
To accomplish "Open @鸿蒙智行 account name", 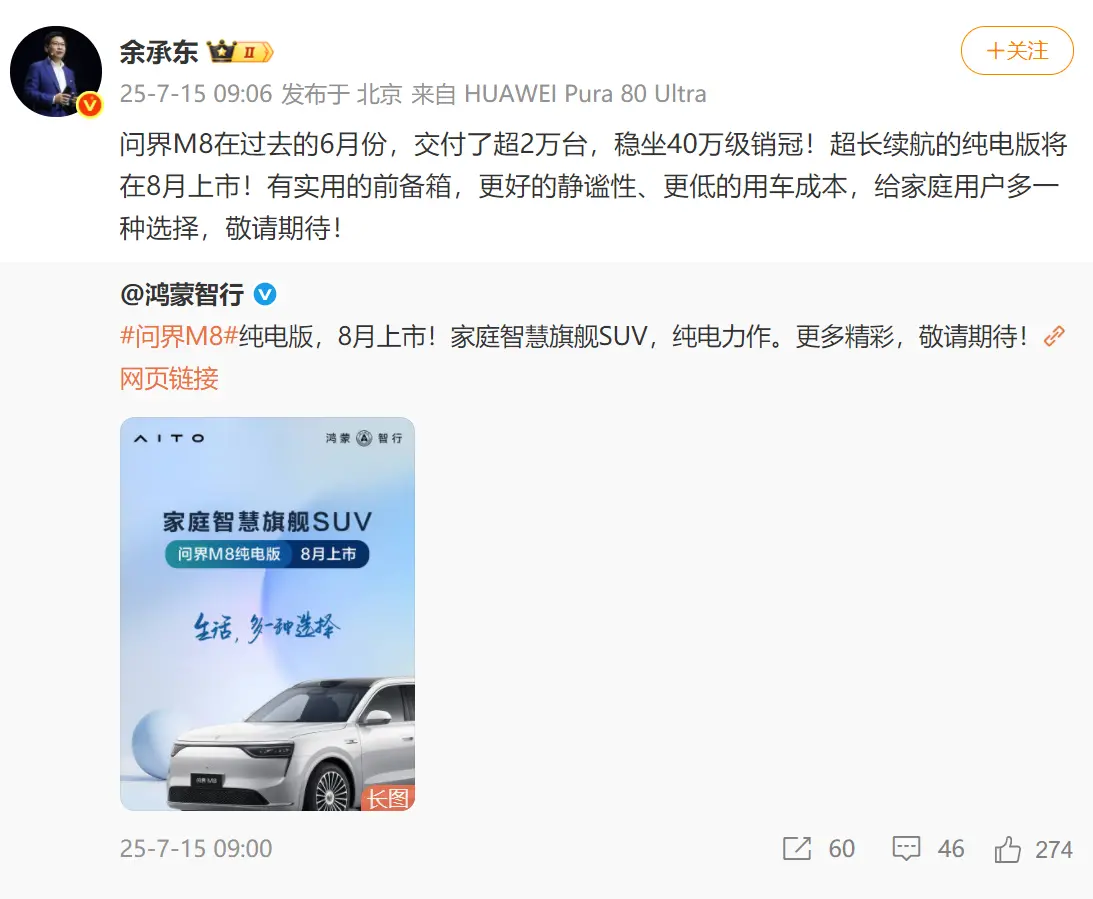I will 182,295.
